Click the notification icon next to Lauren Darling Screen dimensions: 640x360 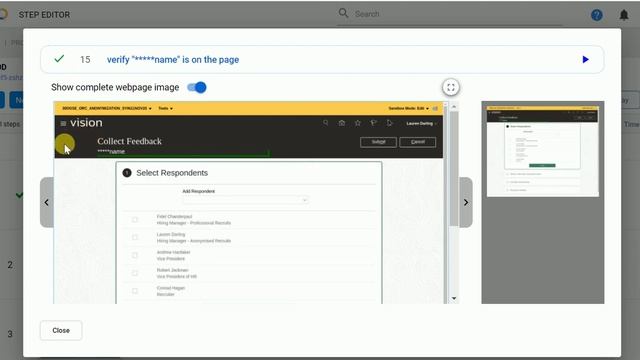389,123
